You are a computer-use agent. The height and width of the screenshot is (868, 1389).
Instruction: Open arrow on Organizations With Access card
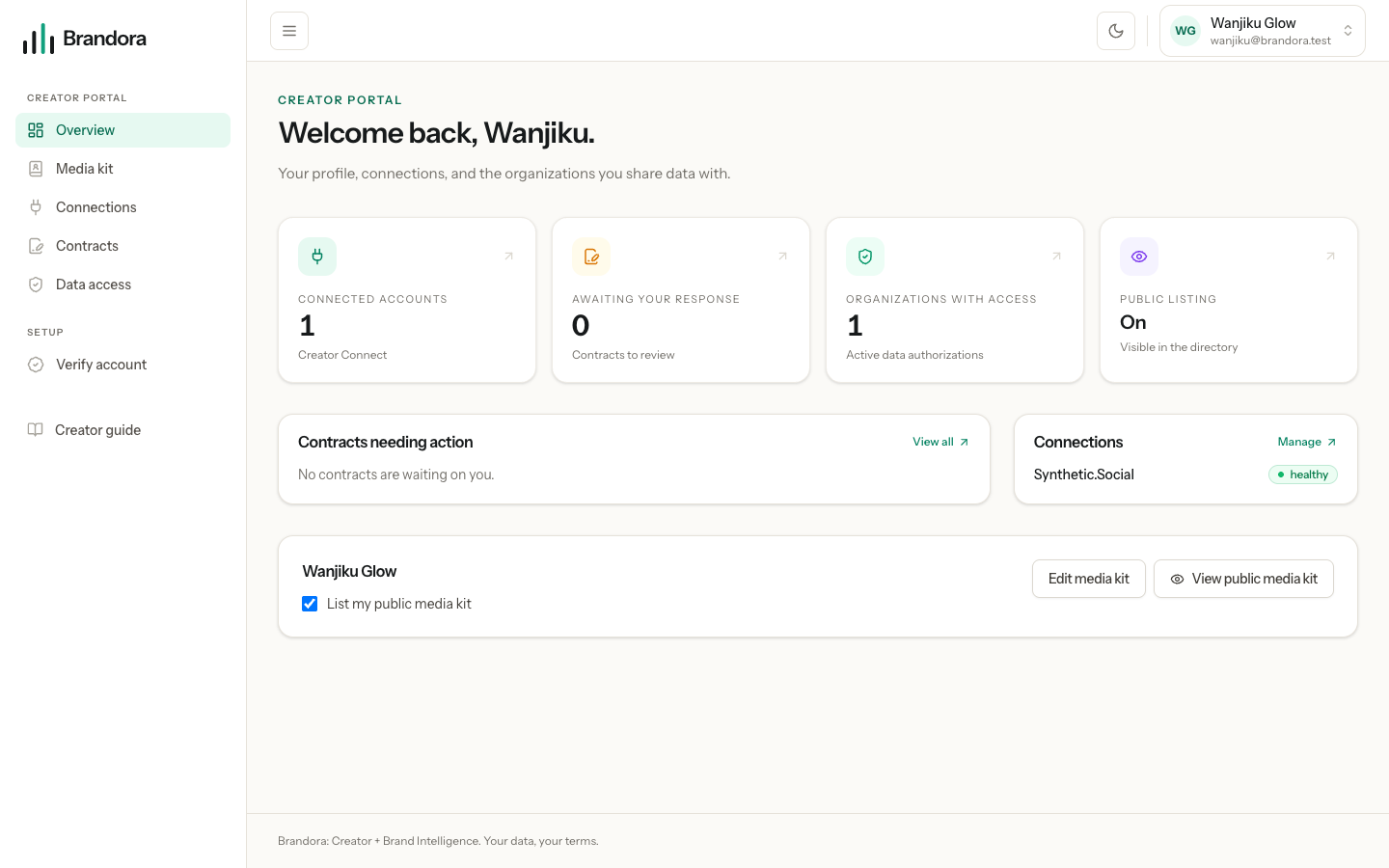point(1056,257)
